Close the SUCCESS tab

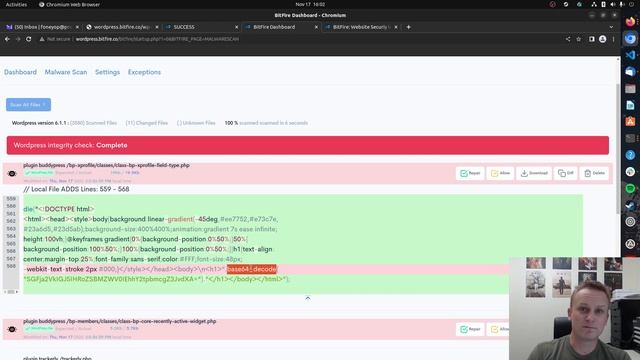[236, 27]
